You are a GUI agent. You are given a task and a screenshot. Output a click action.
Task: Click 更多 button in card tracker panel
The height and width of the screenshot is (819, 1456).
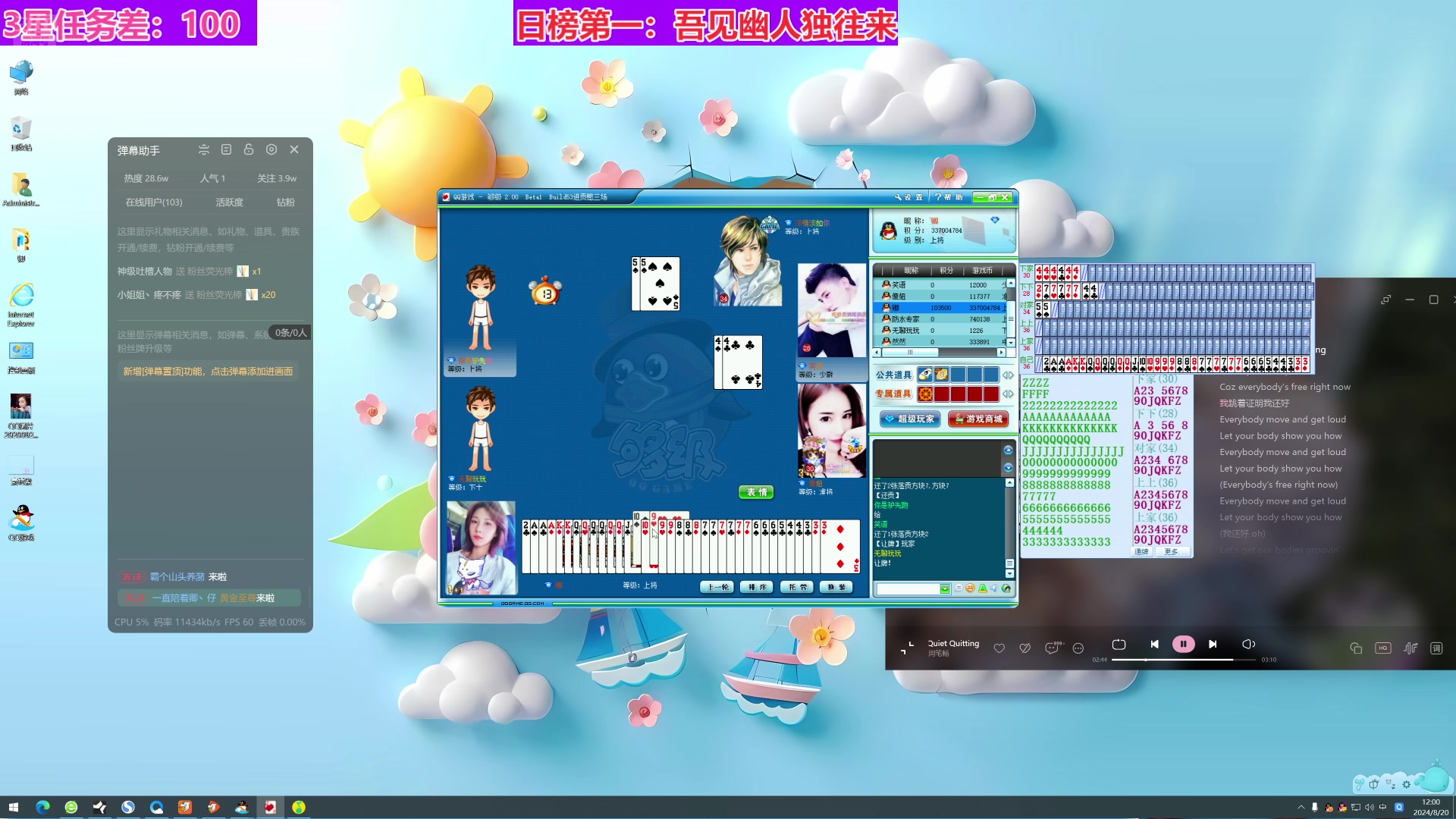[1172, 552]
